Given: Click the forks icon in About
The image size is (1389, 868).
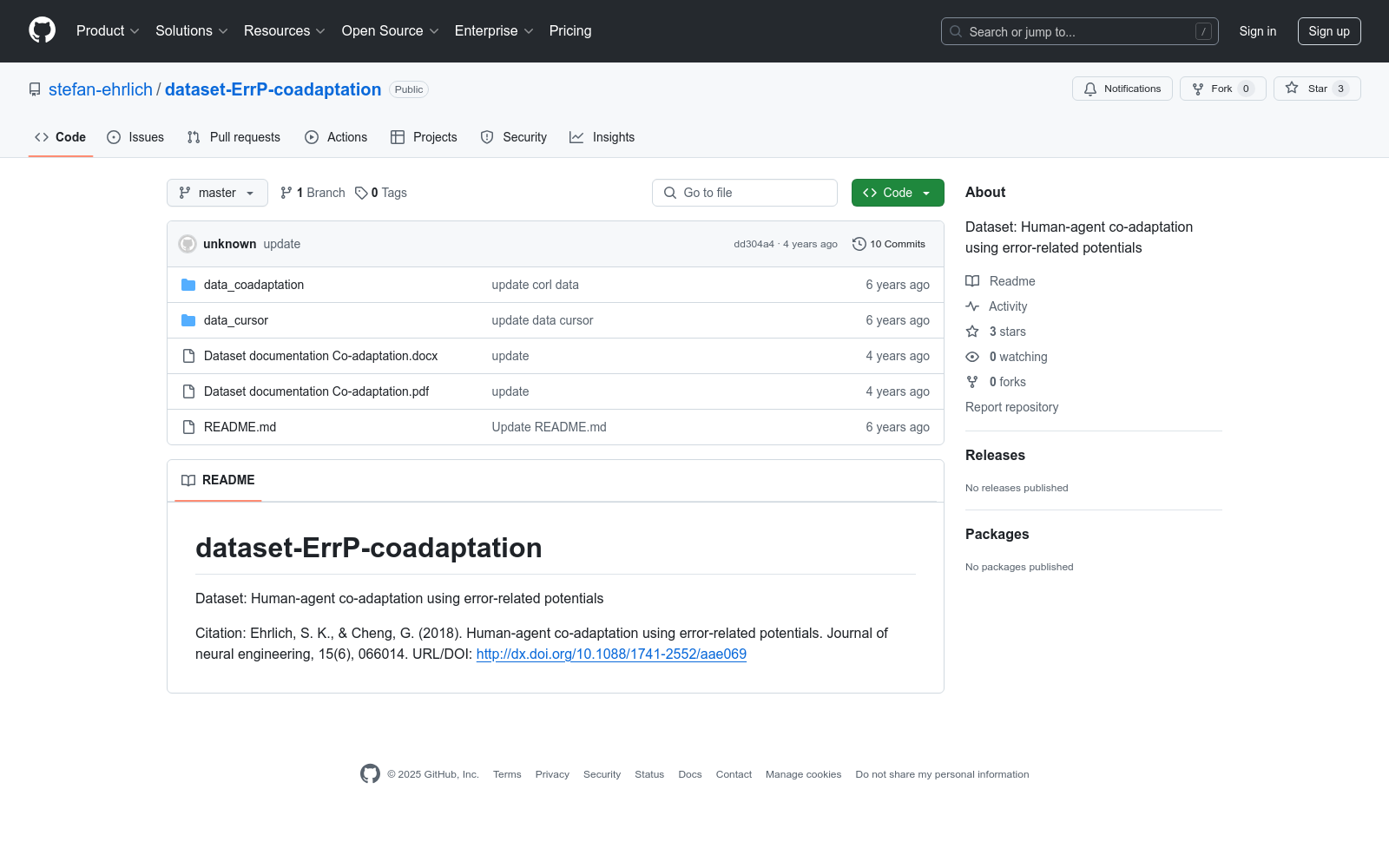Looking at the screenshot, I should pos(972,382).
